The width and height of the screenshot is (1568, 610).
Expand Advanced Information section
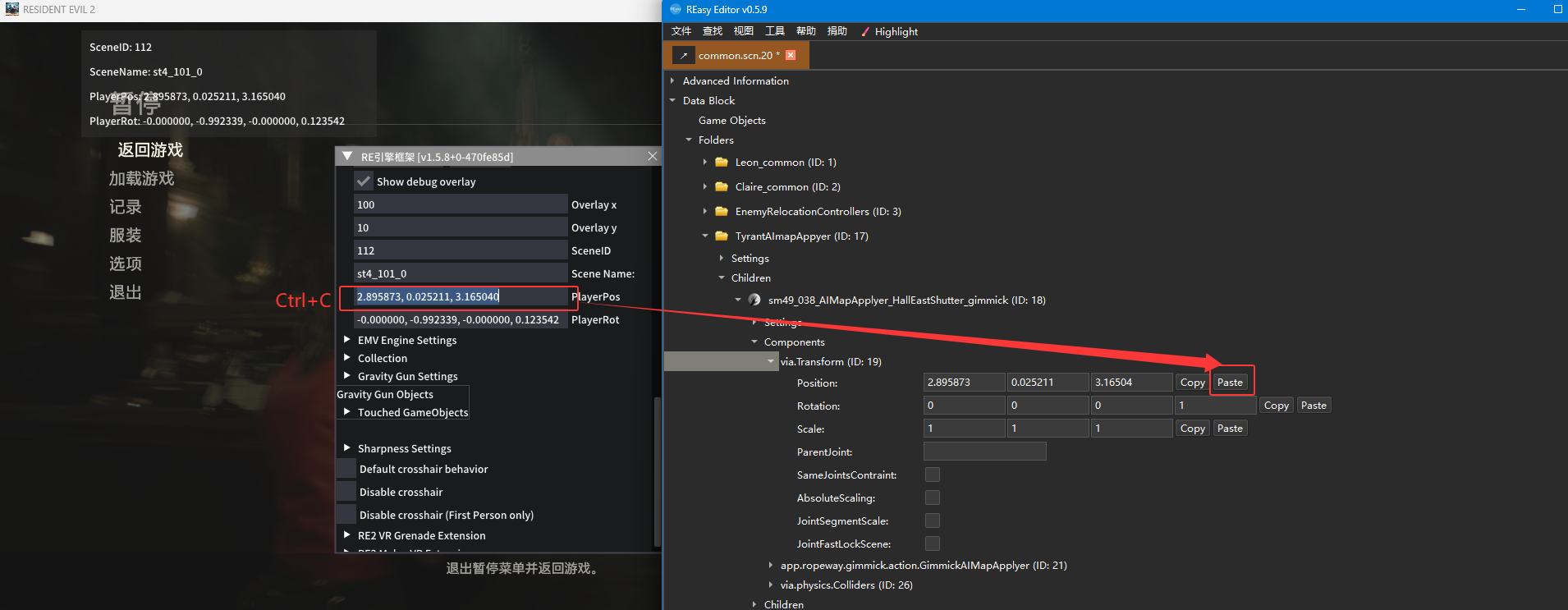pyautogui.click(x=672, y=80)
